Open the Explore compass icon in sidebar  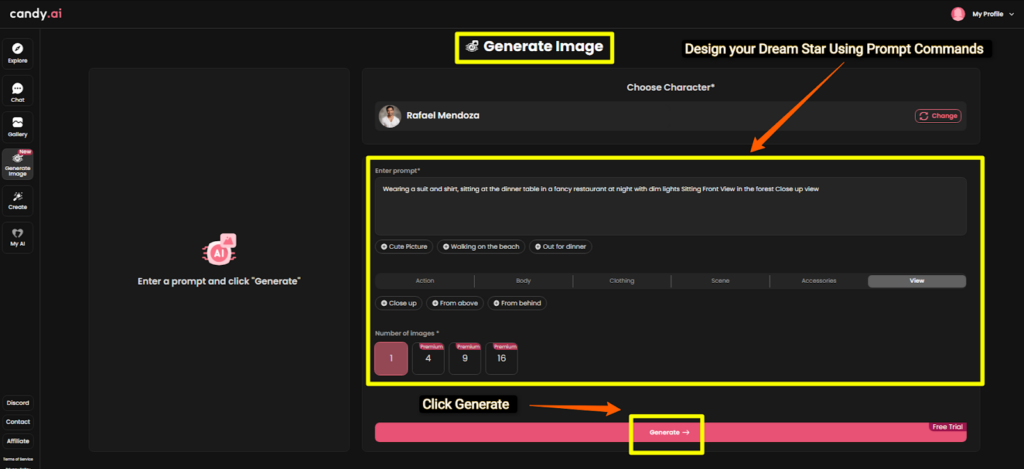pos(18,48)
